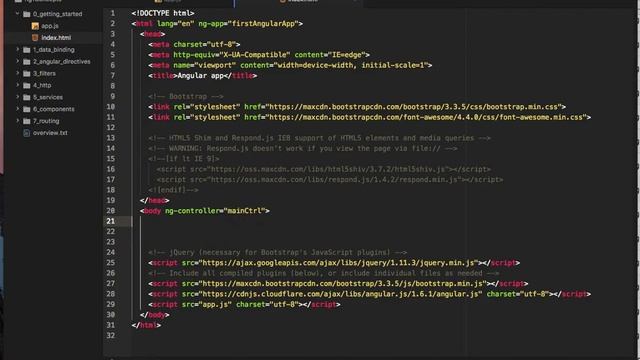Viewport: 640px width, 360px height.
Task: Click line number 21 in the gutter
Action: (x=111, y=221)
